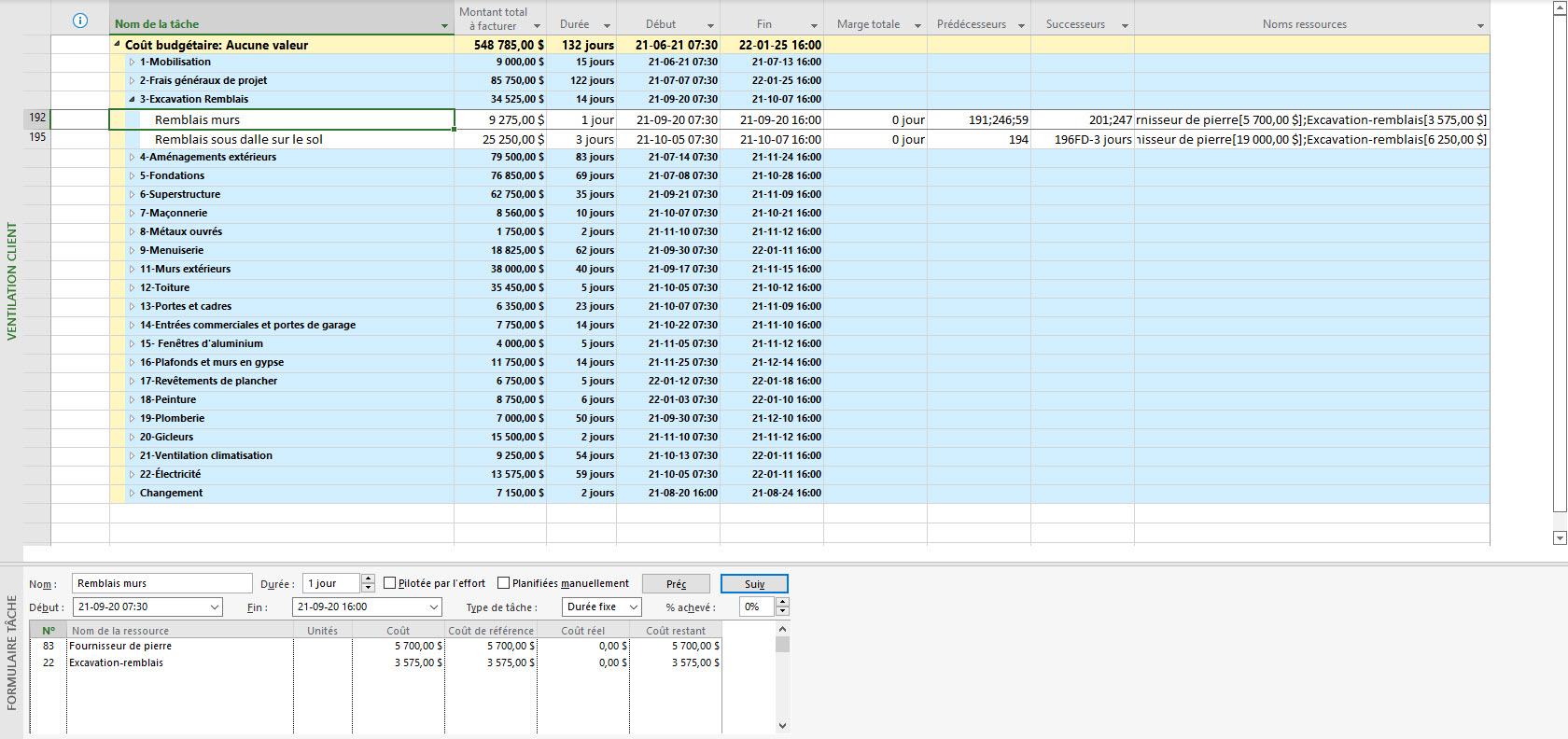Click the Nom text field in task form
The width and height of the screenshot is (1568, 739).
(x=161, y=584)
